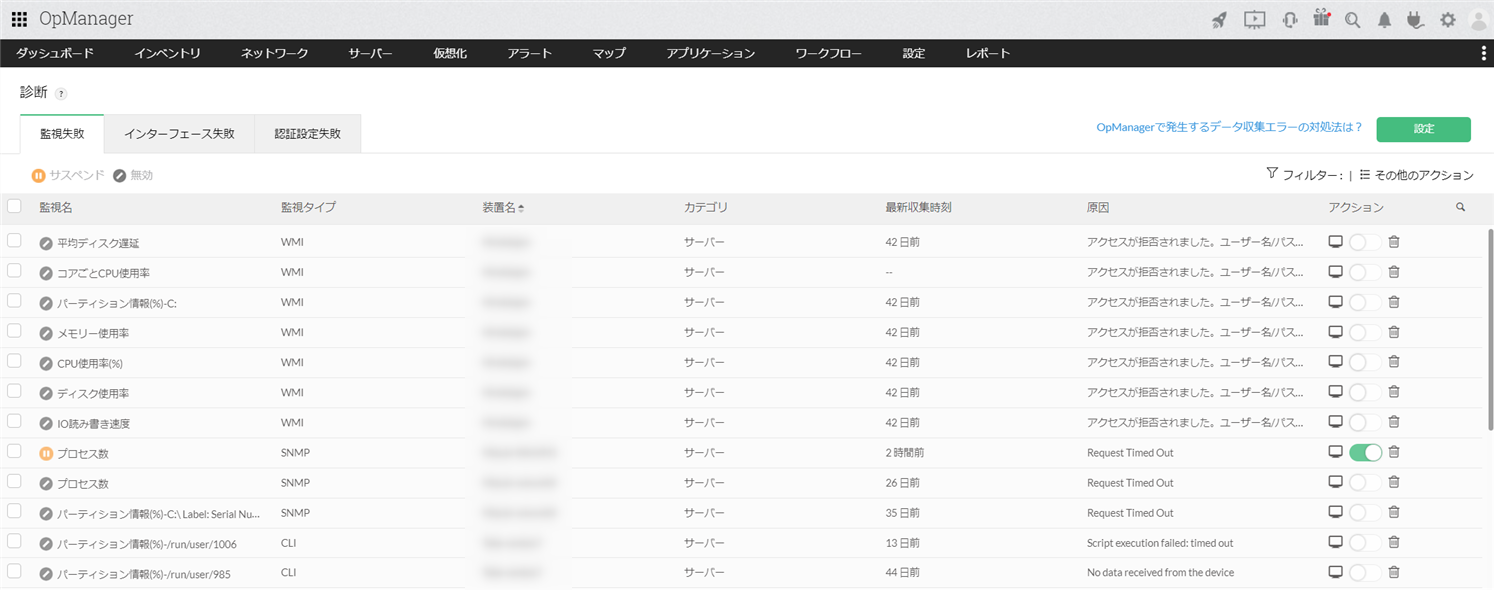
Task: Click the gift box icon
Action: [x=1322, y=18]
